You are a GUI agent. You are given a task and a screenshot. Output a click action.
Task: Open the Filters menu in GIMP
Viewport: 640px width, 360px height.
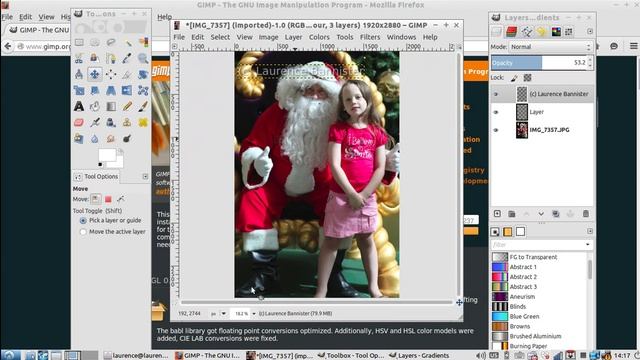(370, 37)
